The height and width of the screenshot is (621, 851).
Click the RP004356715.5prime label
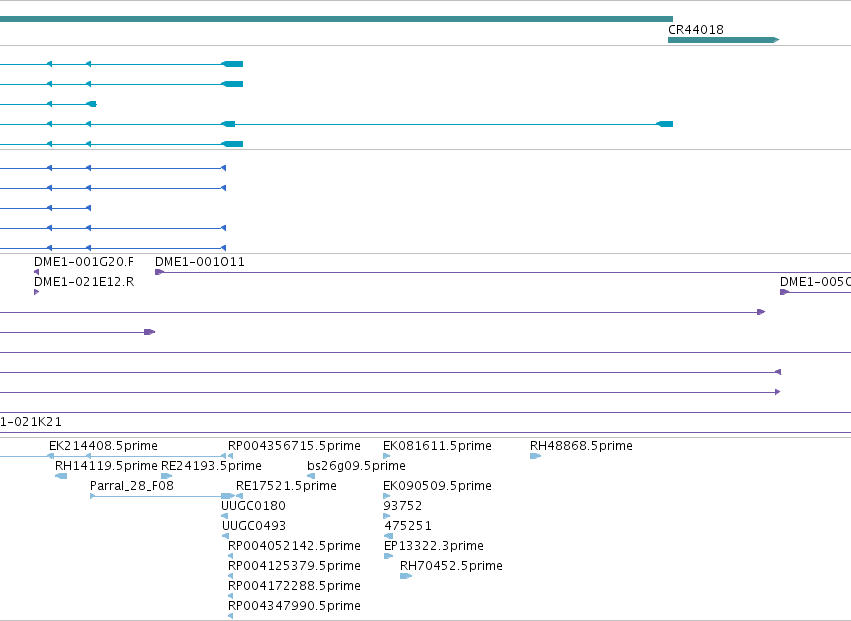coord(294,446)
